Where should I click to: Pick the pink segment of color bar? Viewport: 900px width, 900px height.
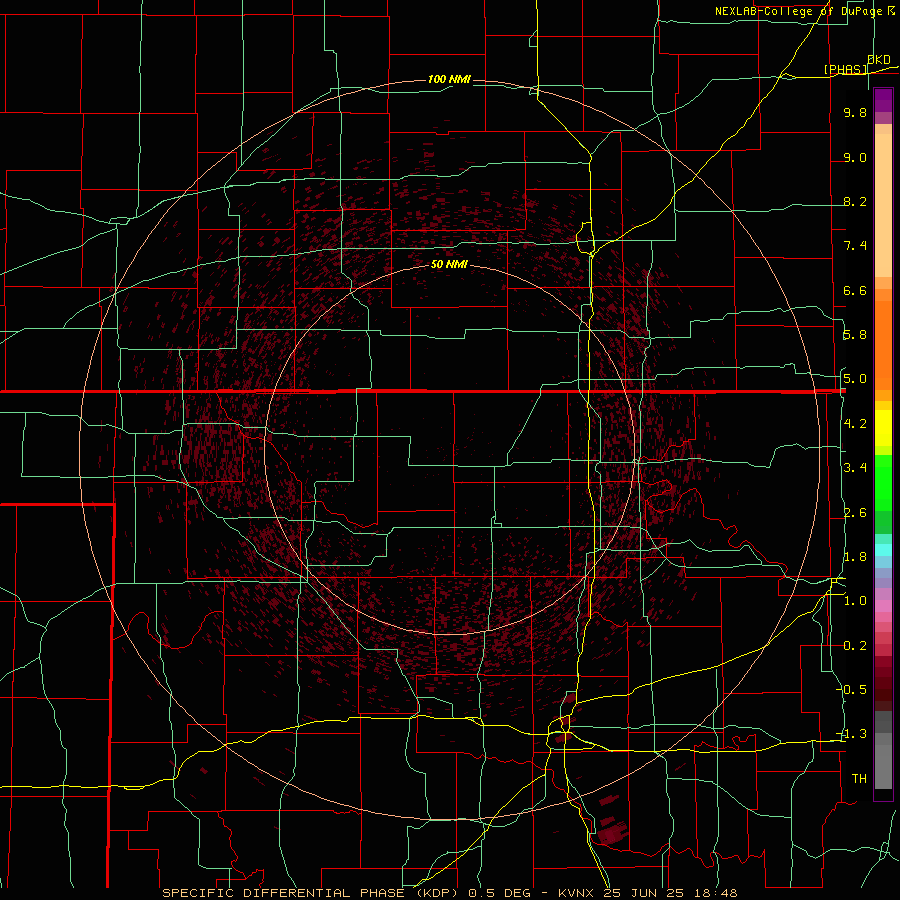(883, 606)
